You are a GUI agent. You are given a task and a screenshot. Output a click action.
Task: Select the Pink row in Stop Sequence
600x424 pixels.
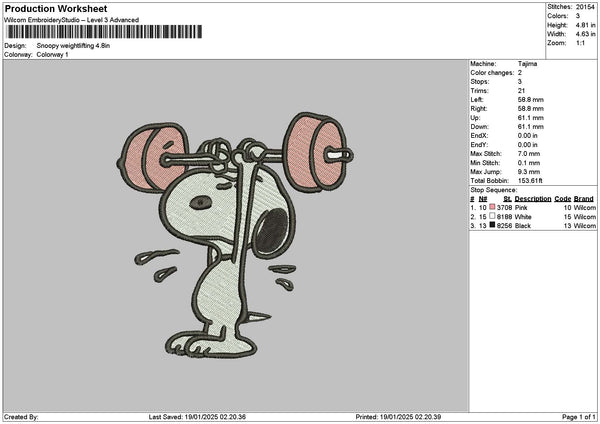[x=532, y=207]
